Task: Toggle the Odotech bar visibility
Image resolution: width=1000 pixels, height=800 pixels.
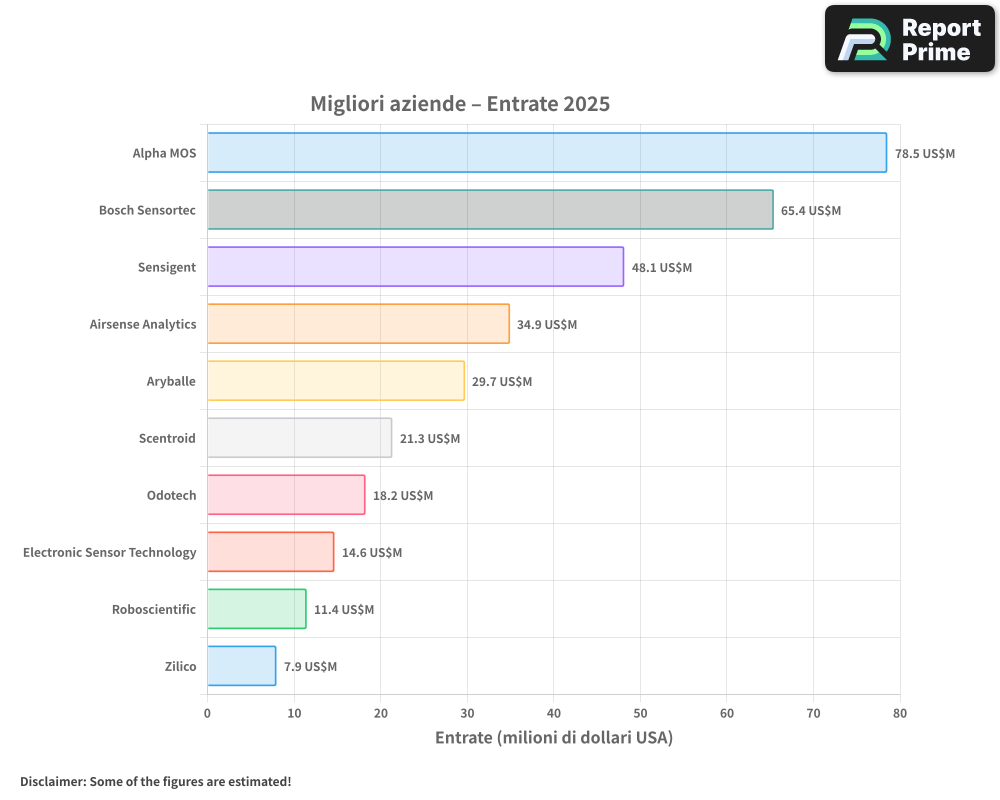Action: (285, 495)
